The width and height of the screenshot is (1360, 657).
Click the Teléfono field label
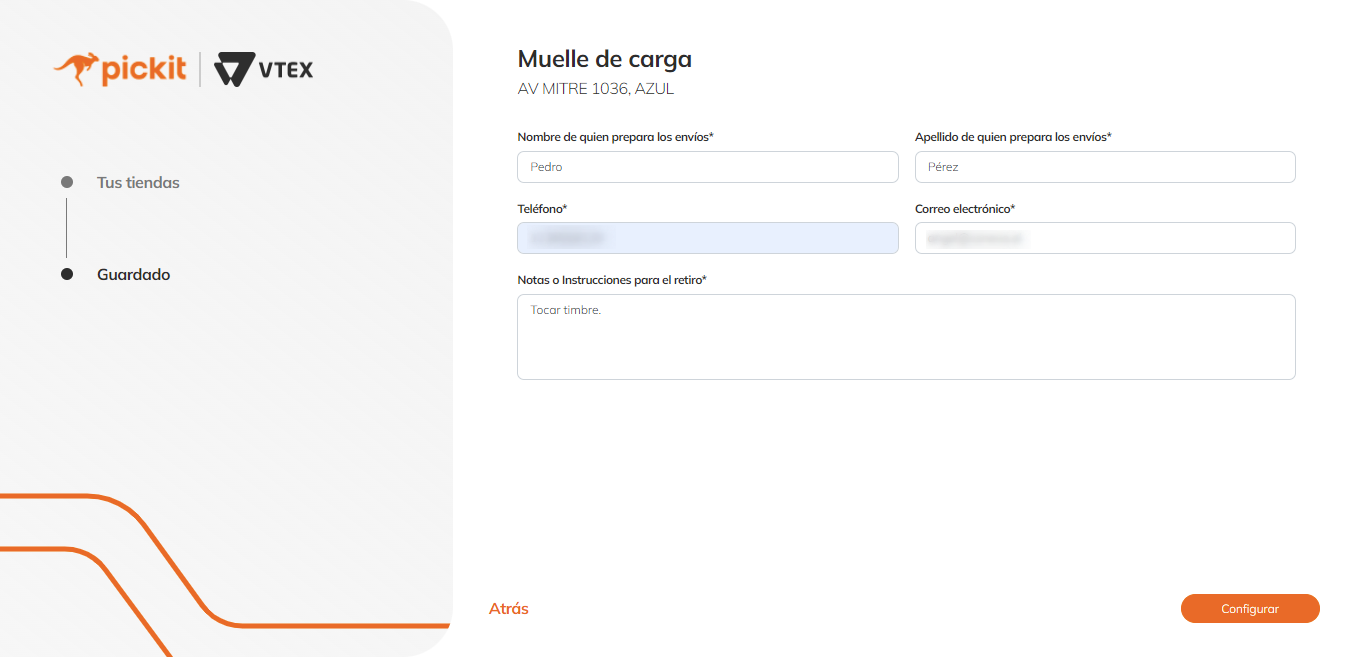542,209
